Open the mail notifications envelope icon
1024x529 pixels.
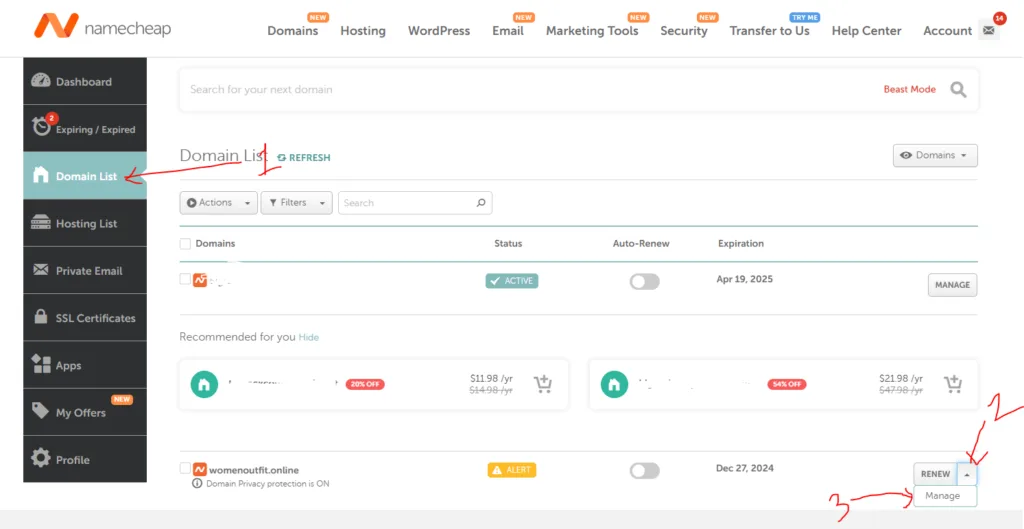(x=989, y=31)
